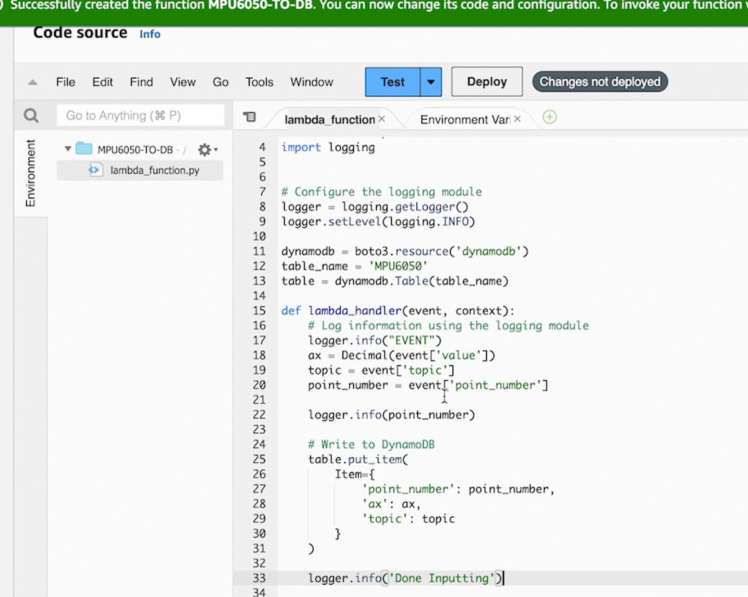This screenshot has height=597, width=748.
Task: Focus the Go to Anything search field
Action: tap(140, 116)
